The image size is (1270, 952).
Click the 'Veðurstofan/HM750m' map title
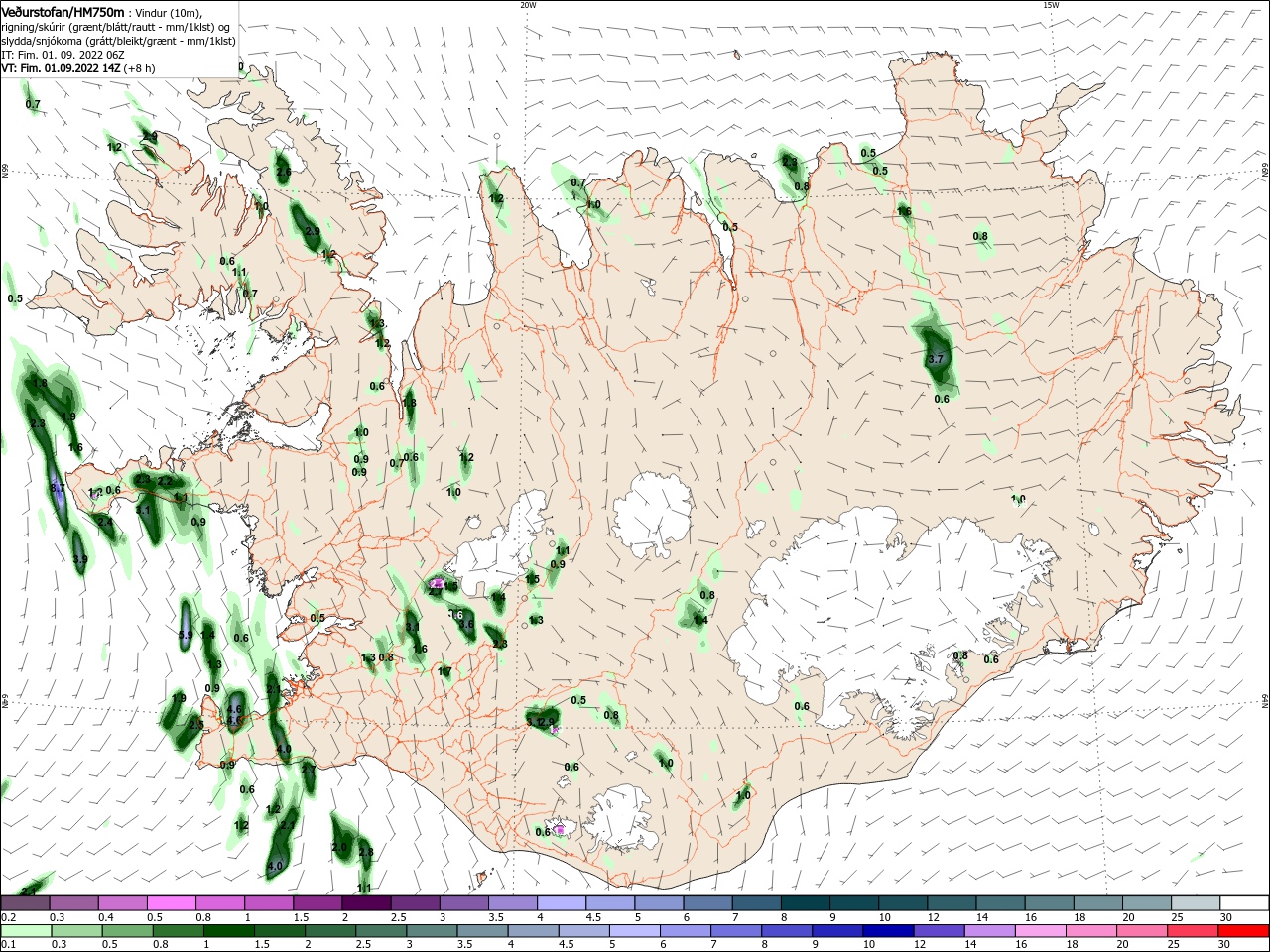coord(63,12)
